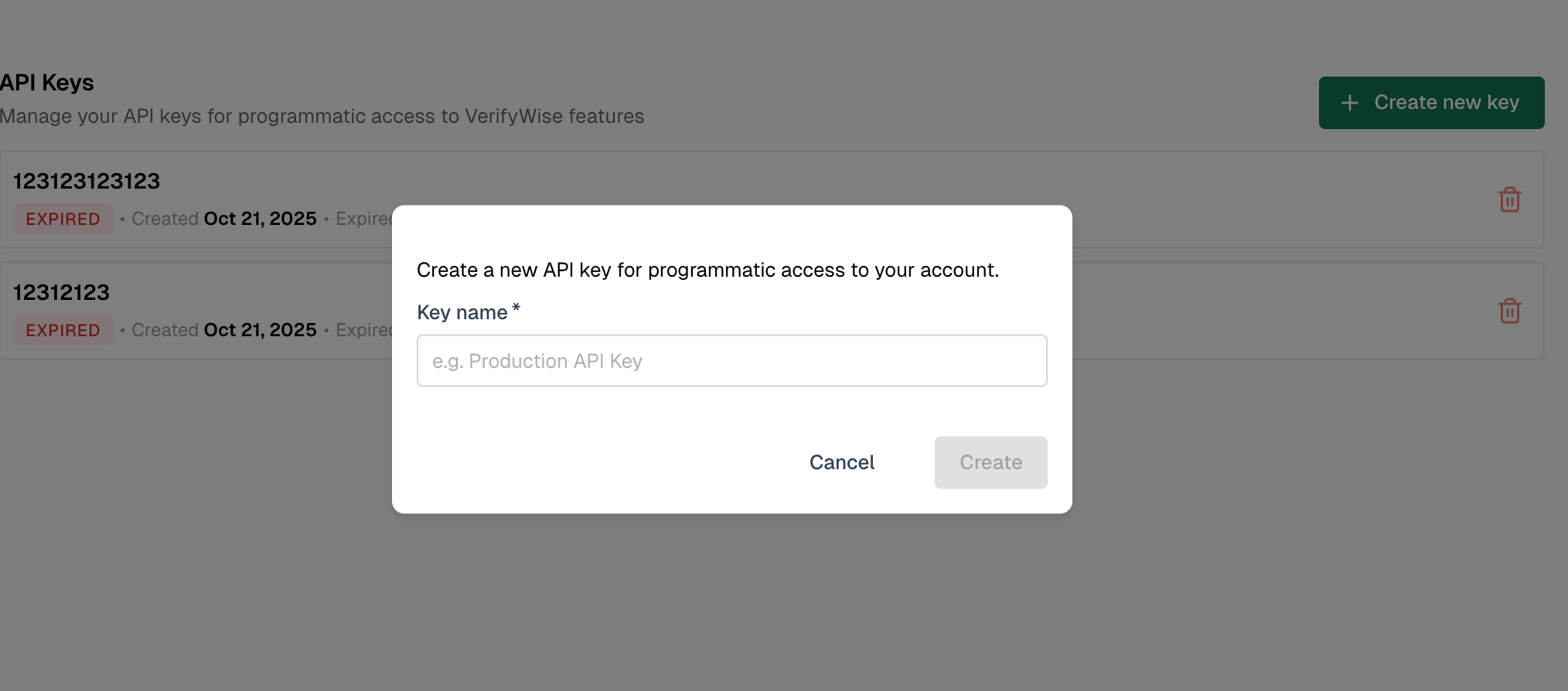The height and width of the screenshot is (691, 1568).
Task: Click the disabled Create button
Action: [990, 462]
